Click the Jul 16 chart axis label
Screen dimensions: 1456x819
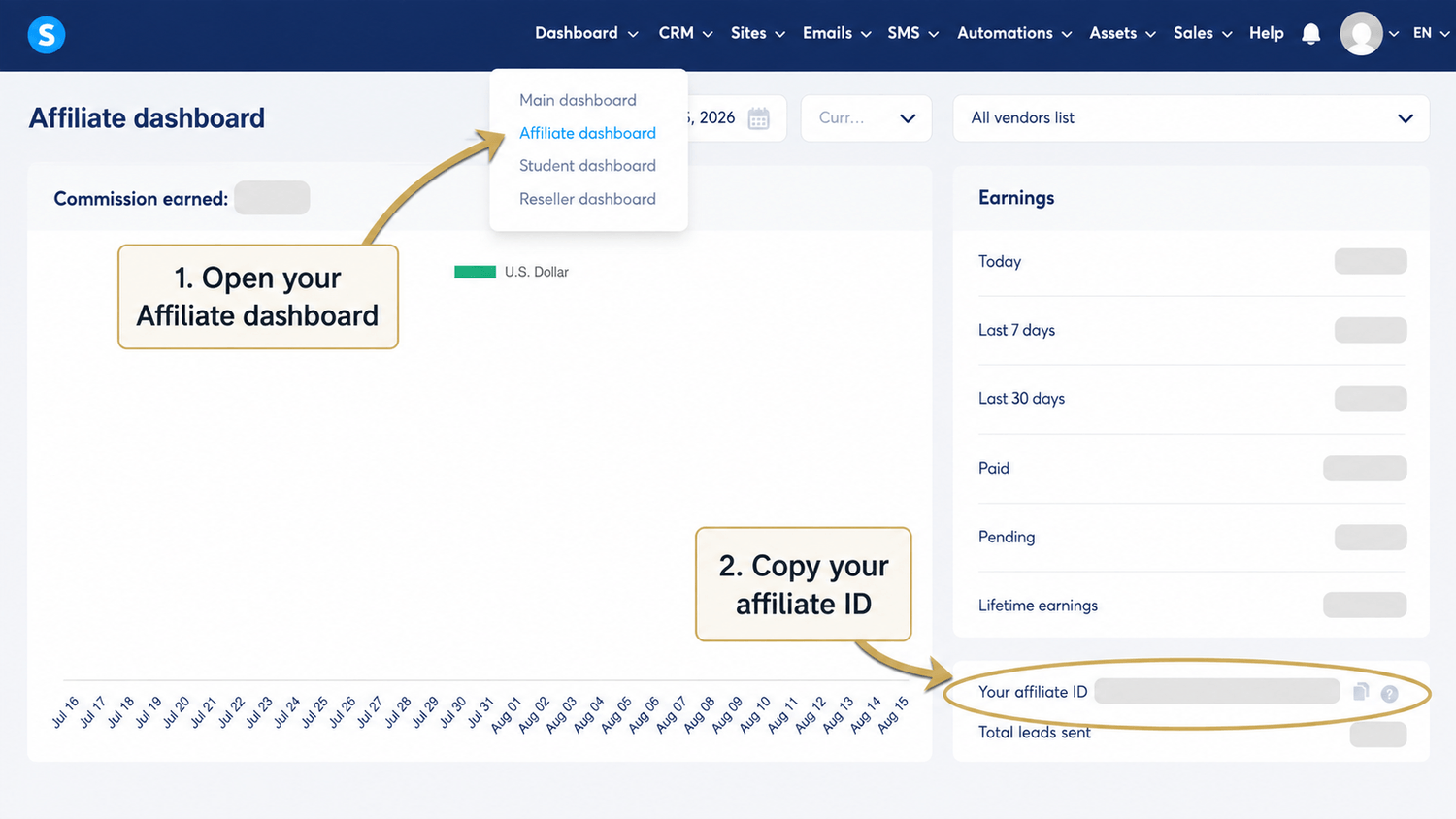pos(65,711)
